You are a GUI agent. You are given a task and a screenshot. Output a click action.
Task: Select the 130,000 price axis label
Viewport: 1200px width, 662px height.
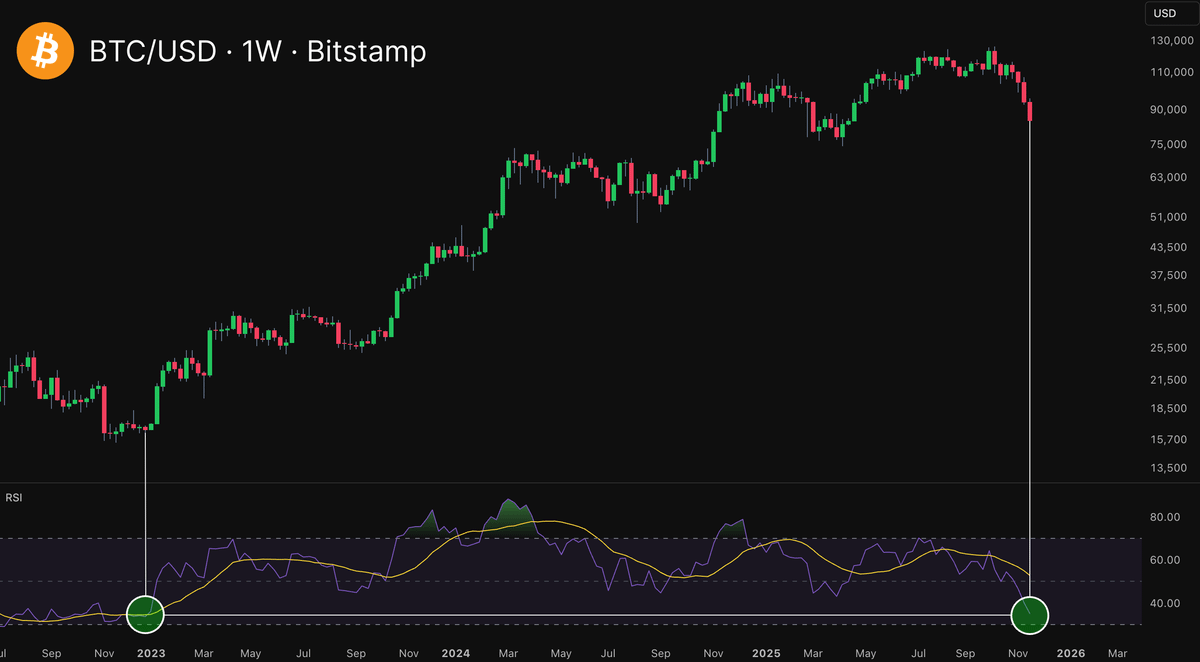[1173, 41]
